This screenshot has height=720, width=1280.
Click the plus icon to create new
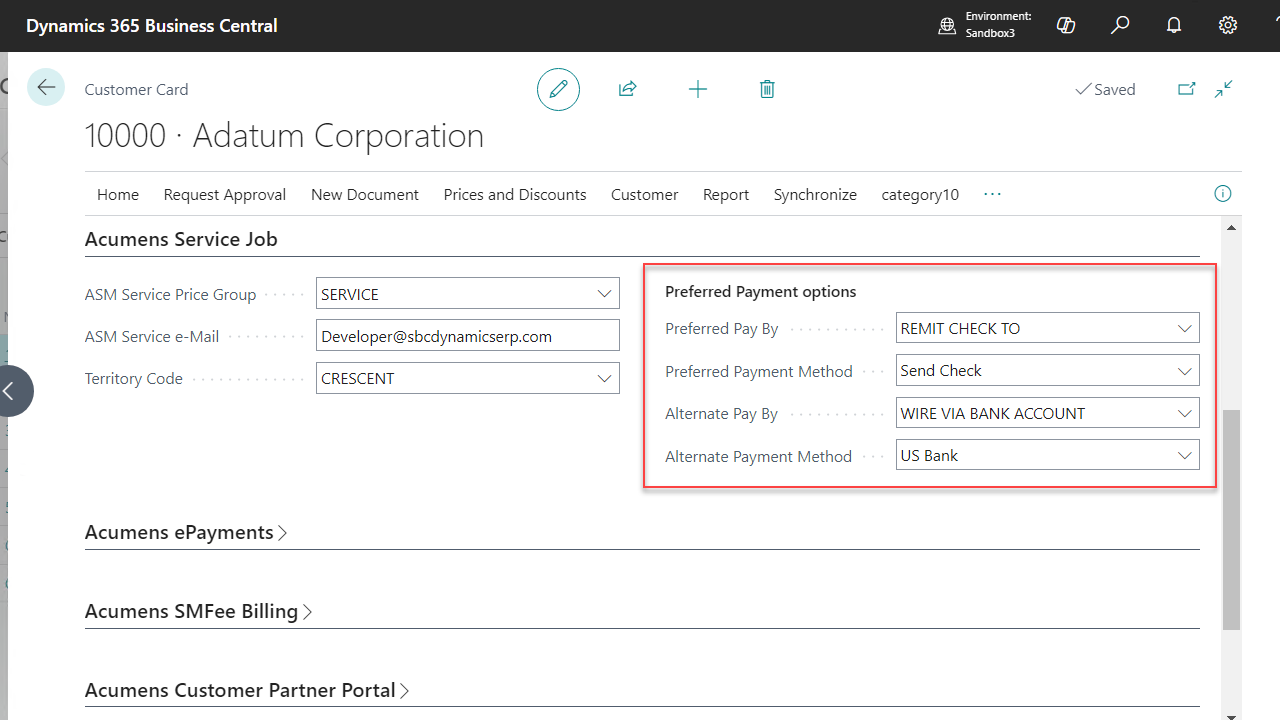pyautogui.click(x=698, y=89)
